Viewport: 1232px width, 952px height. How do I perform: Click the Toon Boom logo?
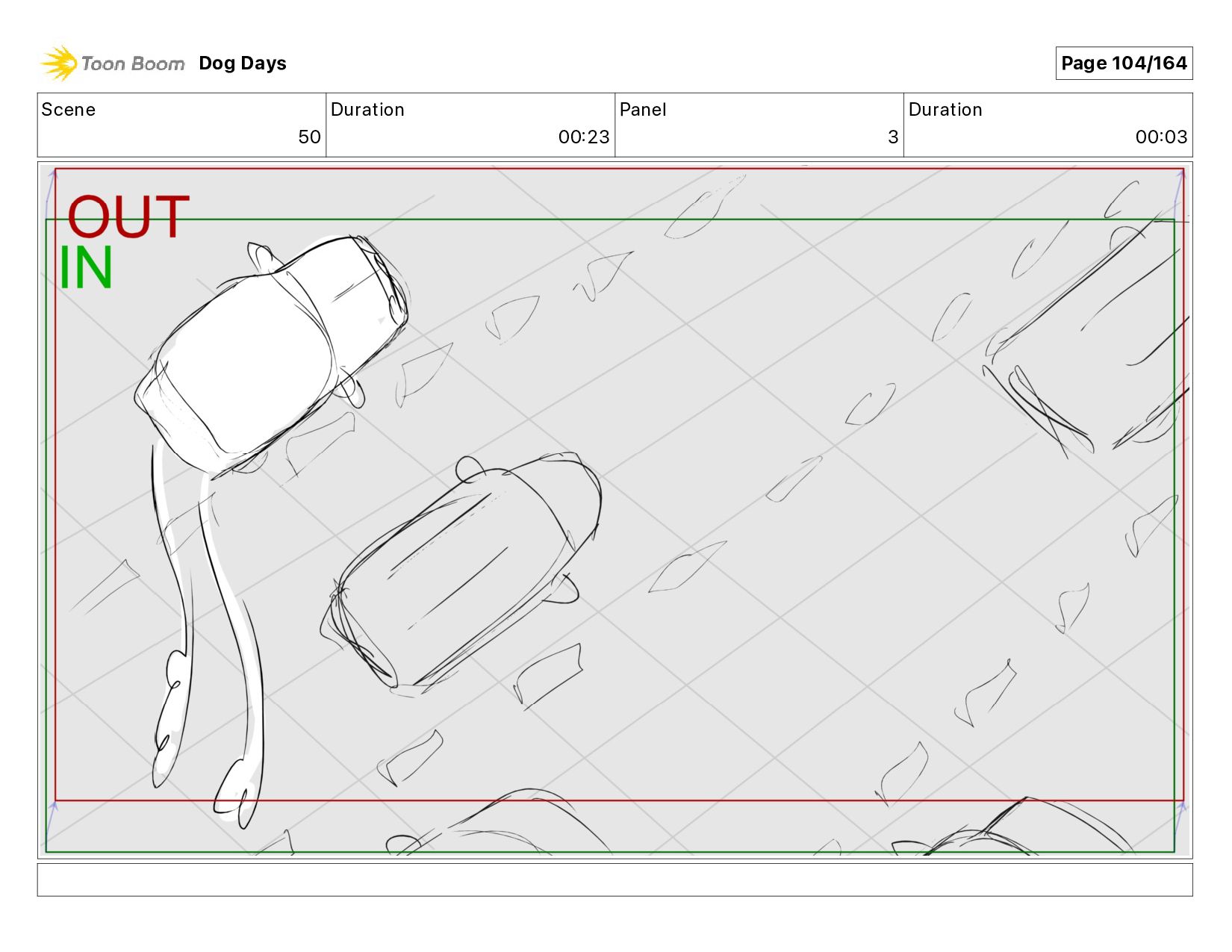click(112, 63)
